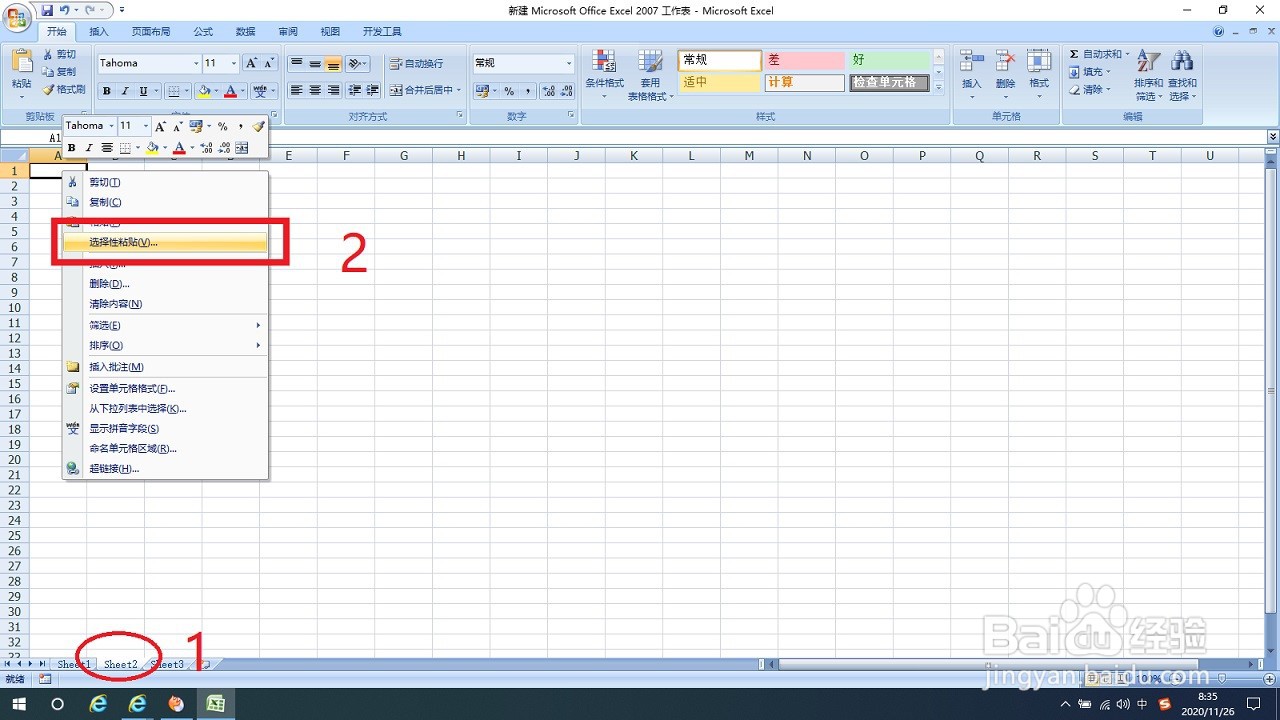Undo the last action in quick access toolbar
Image resolution: width=1280 pixels, height=720 pixels.
[65, 10]
